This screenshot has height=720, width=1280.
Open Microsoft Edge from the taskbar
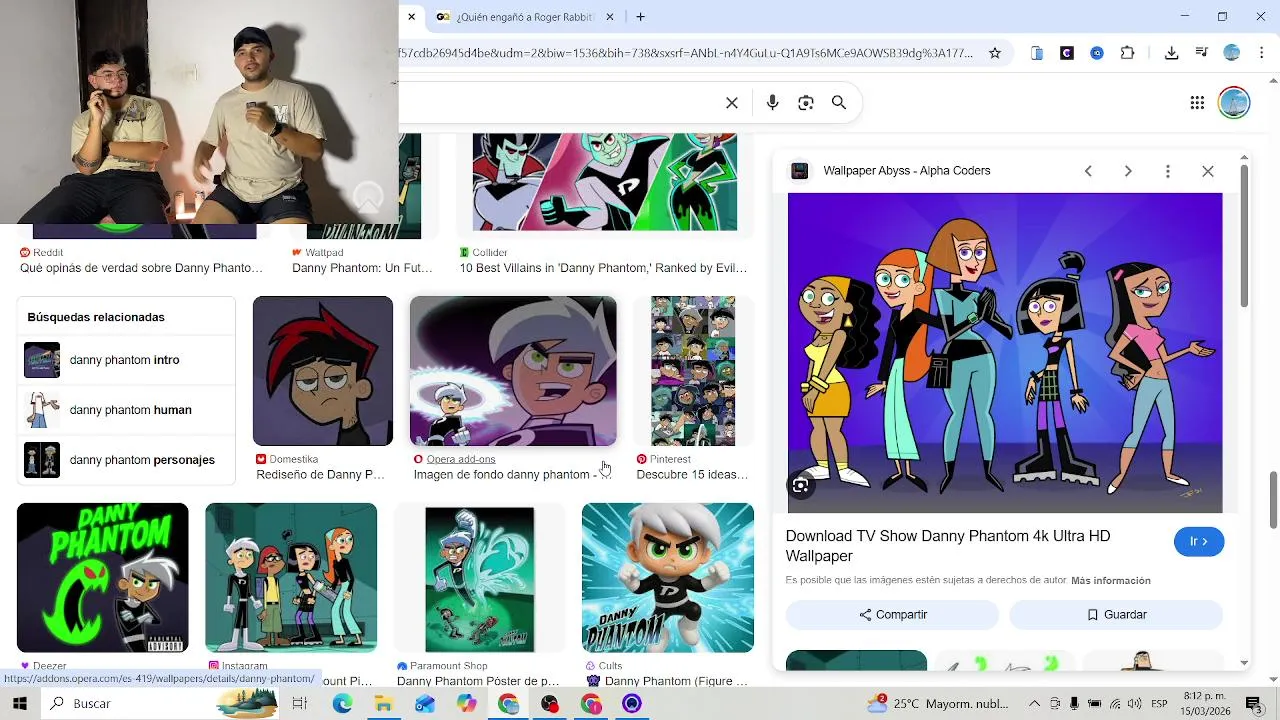pos(342,704)
